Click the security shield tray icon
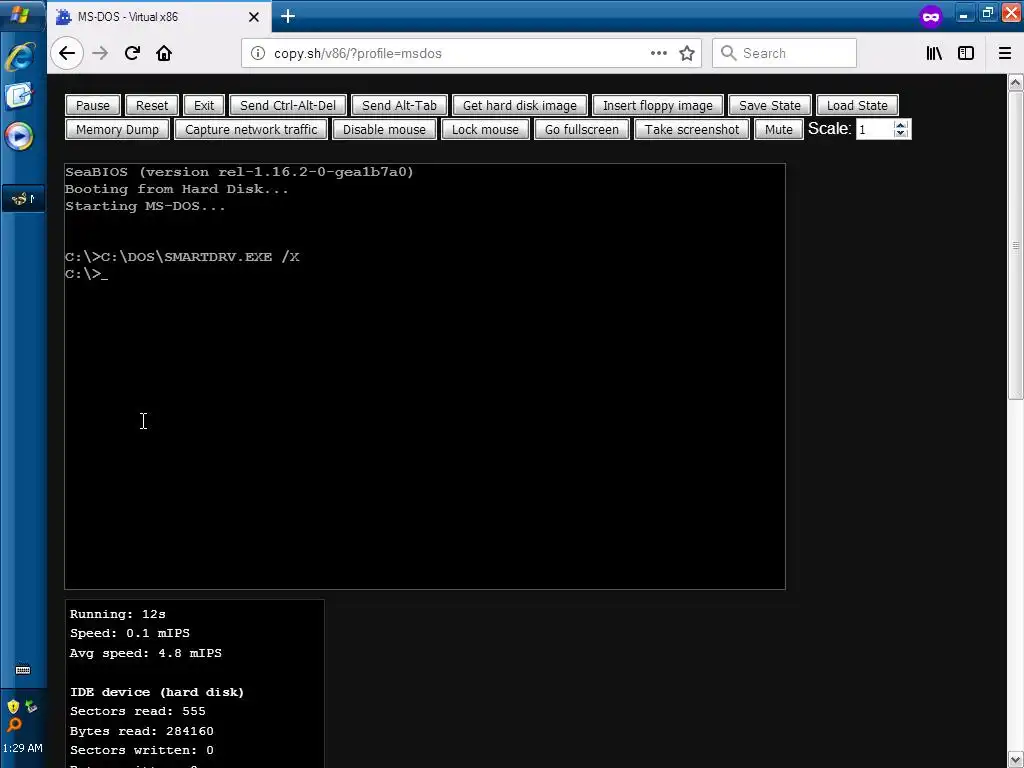This screenshot has width=1024, height=768. click(x=13, y=707)
